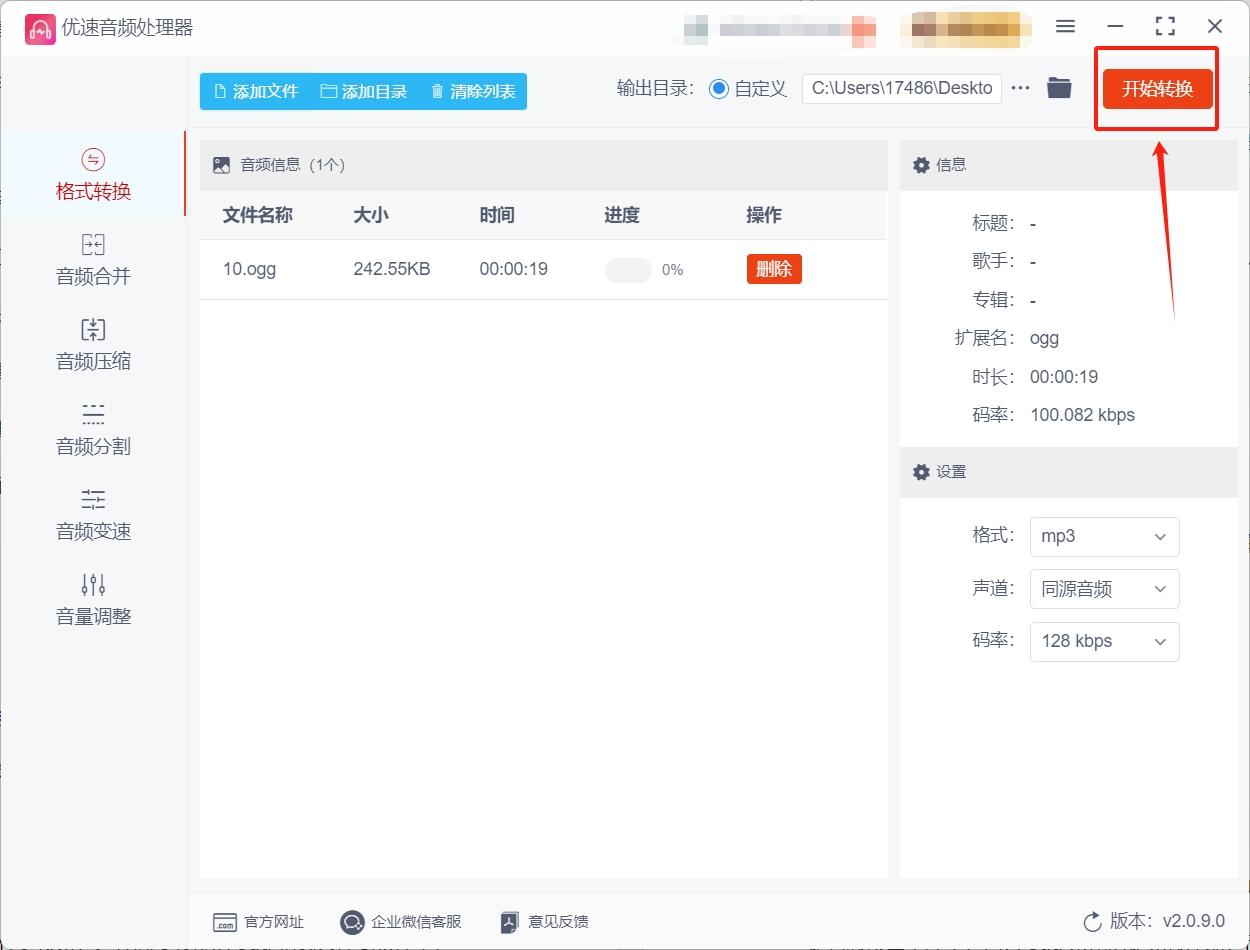
Task: Select the 音量调整 tool
Action: pyautogui.click(x=93, y=598)
